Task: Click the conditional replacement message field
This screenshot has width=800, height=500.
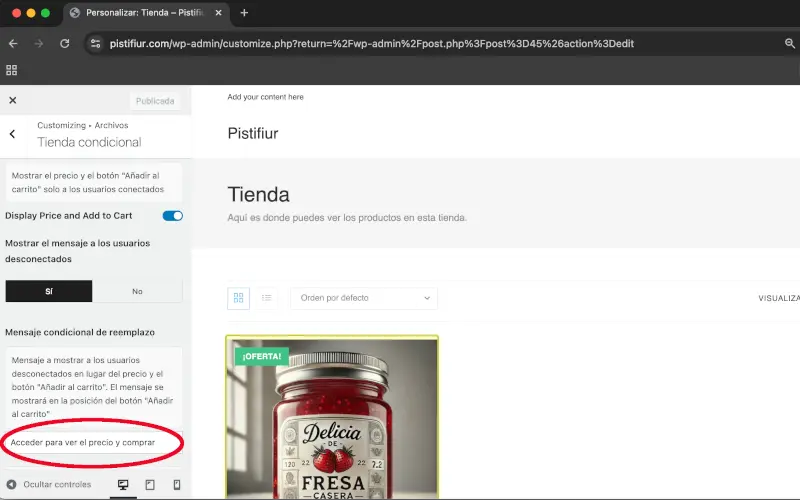Action: pyautogui.click(x=94, y=442)
